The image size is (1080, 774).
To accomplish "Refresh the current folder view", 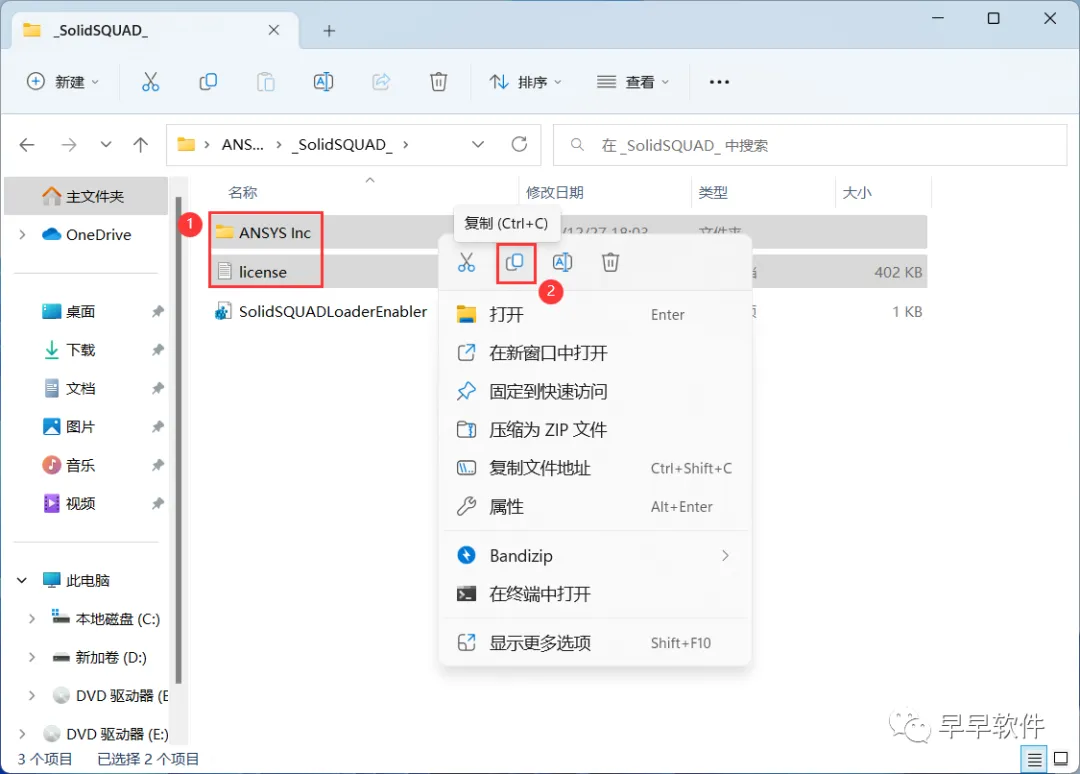I will 519,145.
